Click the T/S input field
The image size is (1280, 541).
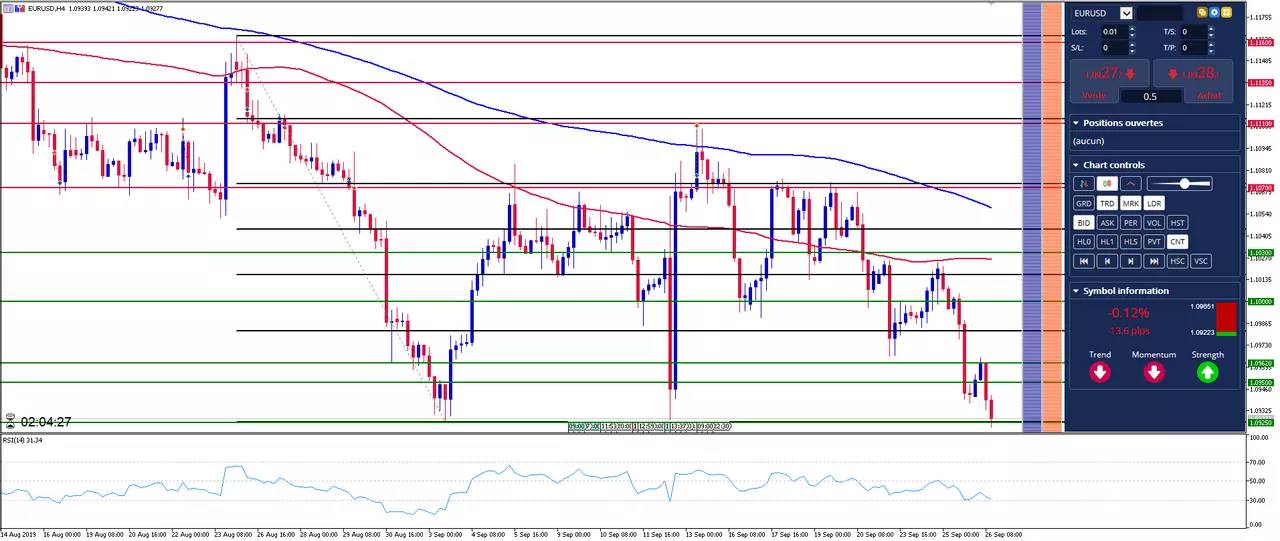click(1194, 32)
